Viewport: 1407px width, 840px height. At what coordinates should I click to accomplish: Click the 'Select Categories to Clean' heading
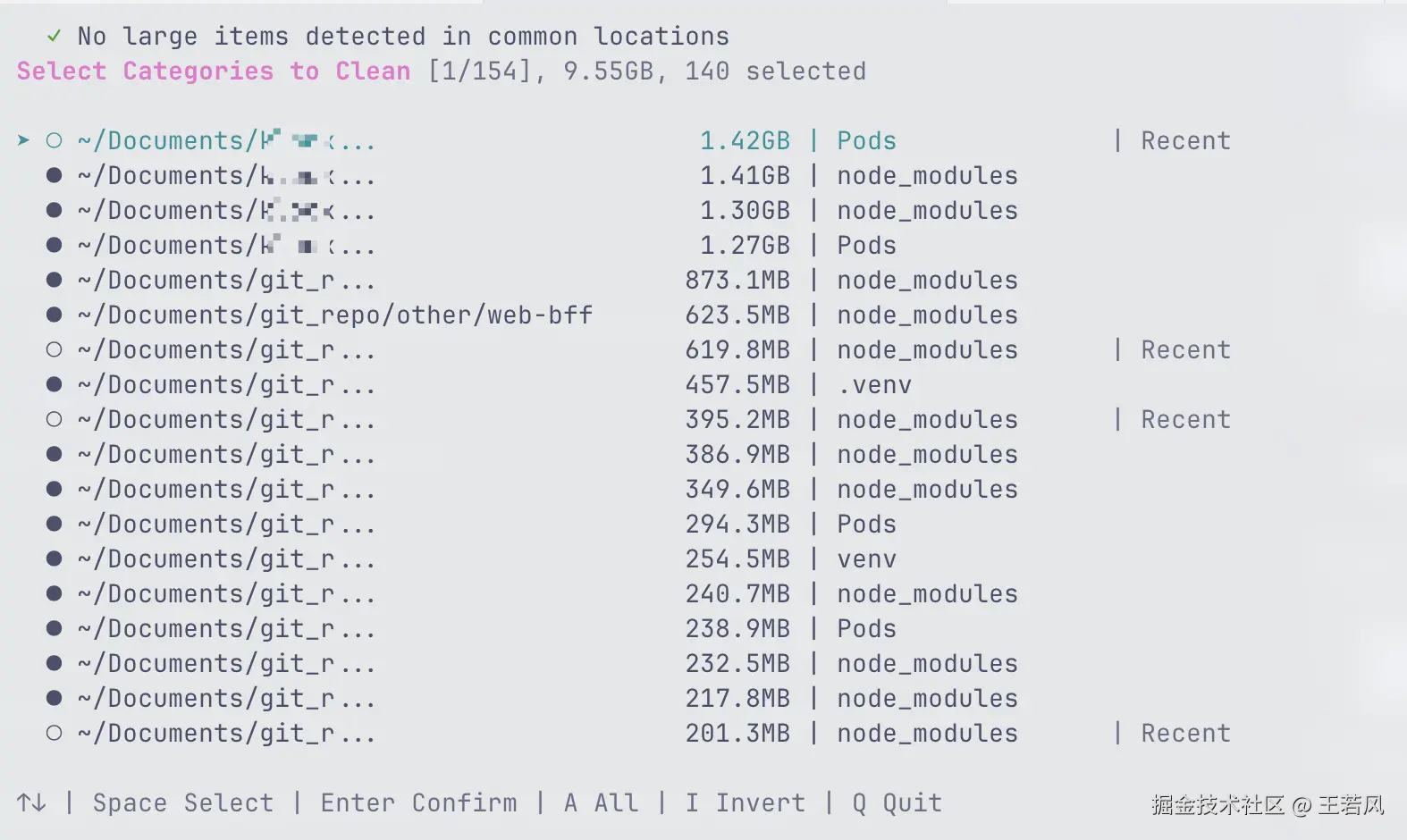pyautogui.click(x=214, y=71)
